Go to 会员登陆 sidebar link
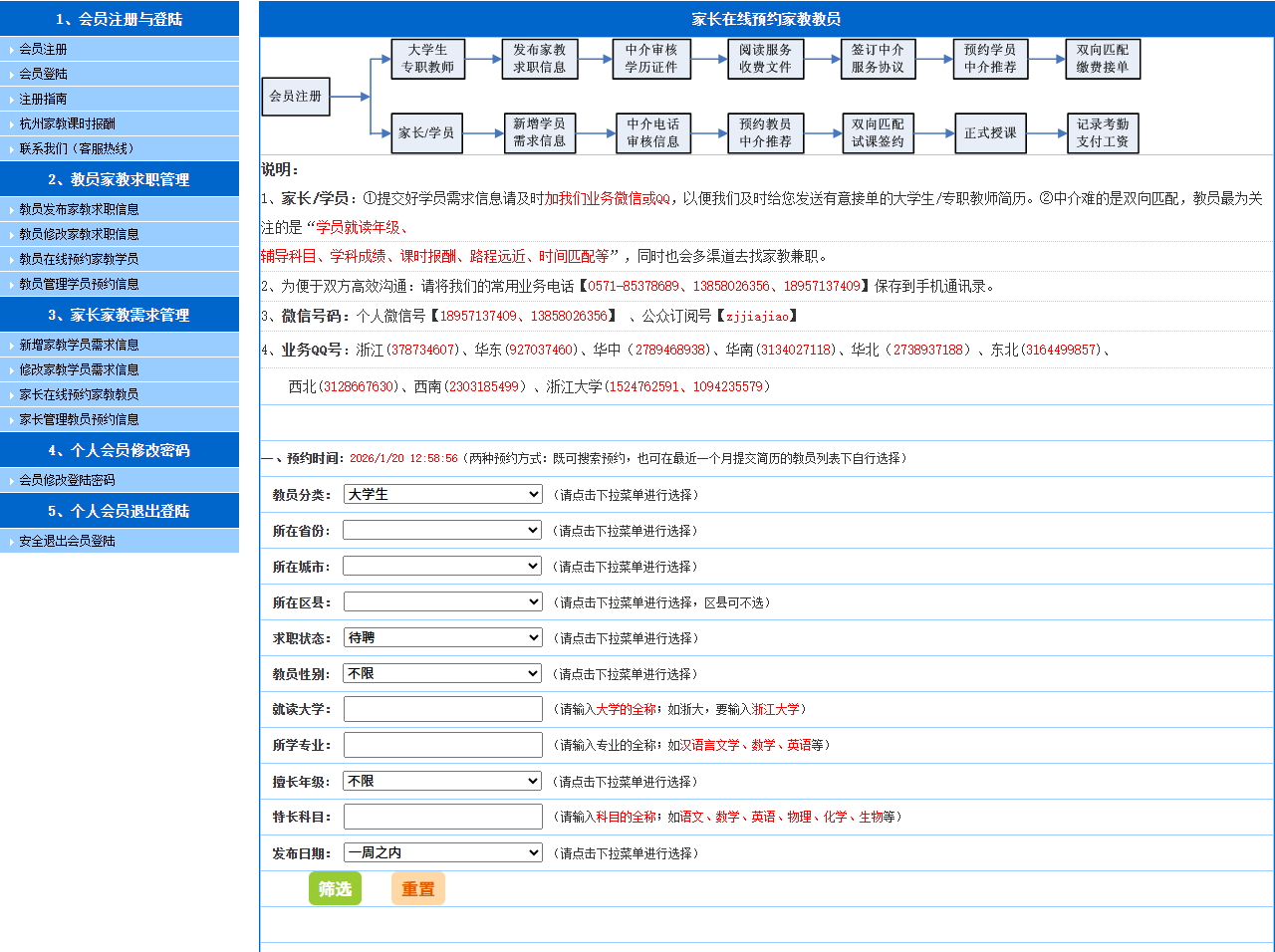This screenshot has height=952, width=1275. [x=44, y=74]
